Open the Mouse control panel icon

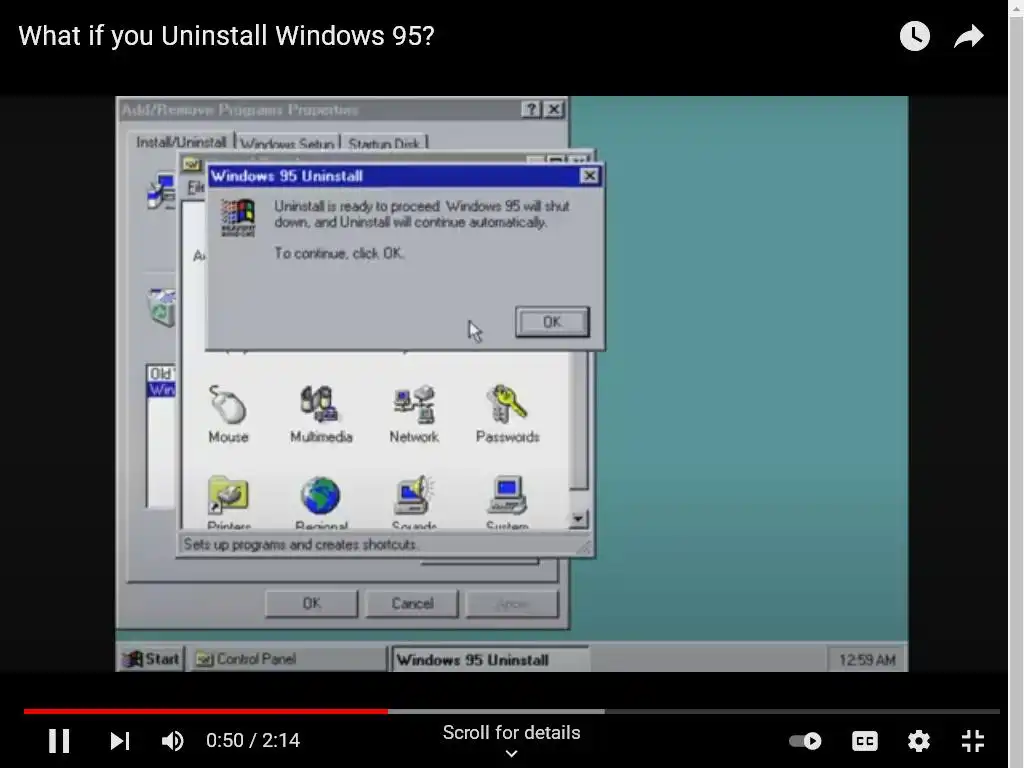[x=228, y=413]
